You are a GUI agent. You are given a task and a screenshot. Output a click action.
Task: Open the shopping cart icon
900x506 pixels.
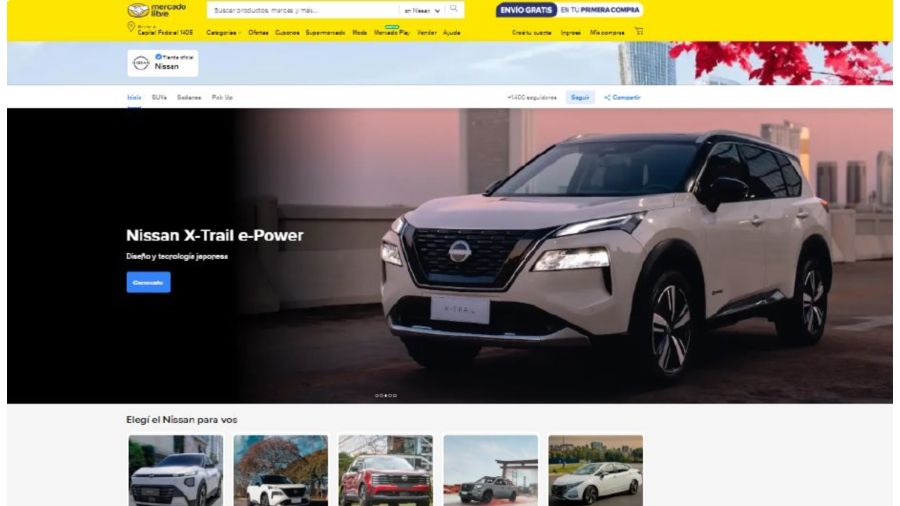pos(639,32)
